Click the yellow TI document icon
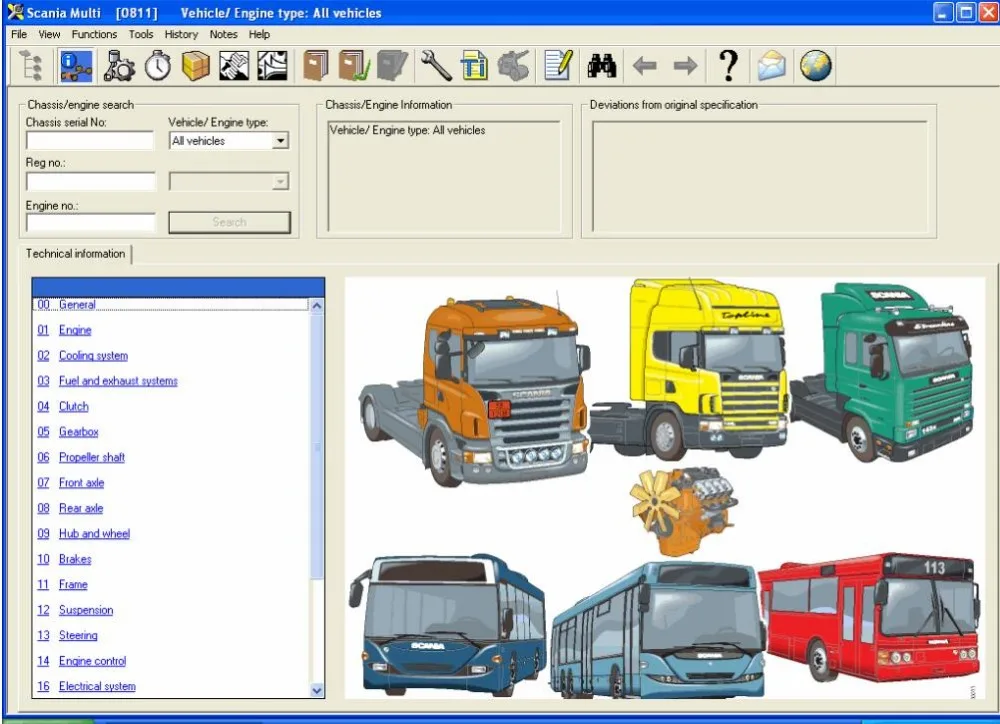This screenshot has width=1000, height=724. point(474,66)
